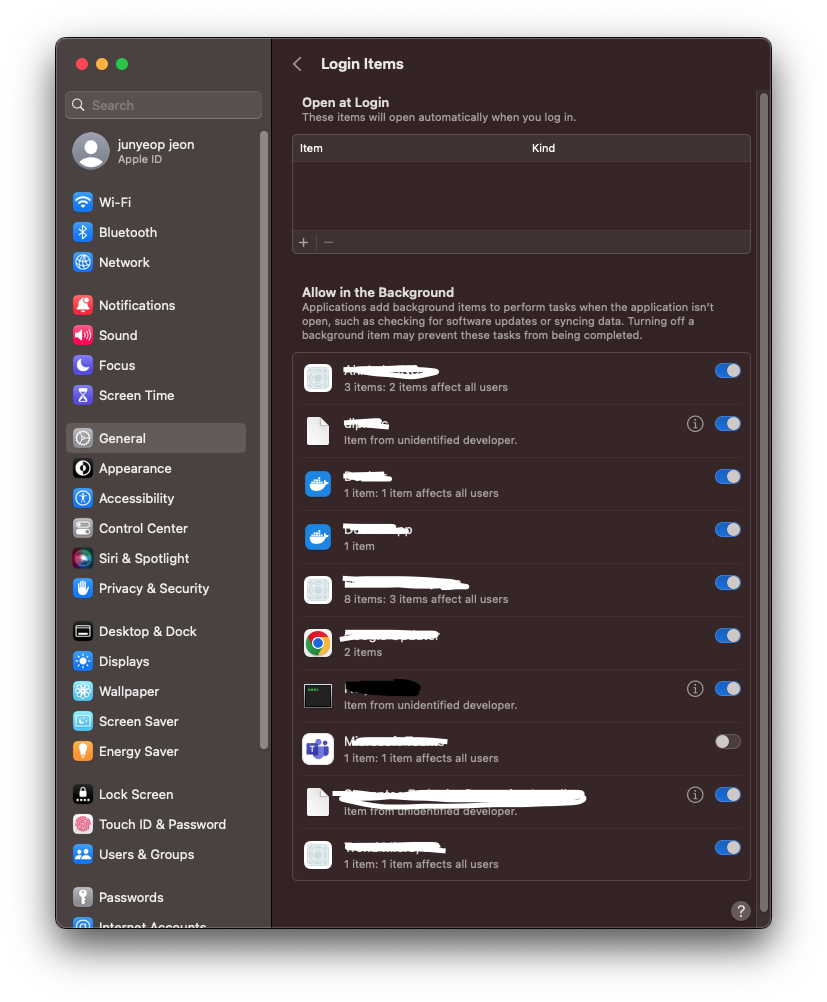827x1002 pixels.
Task: Toggle first unidentified developer file switch
Action: click(x=728, y=424)
